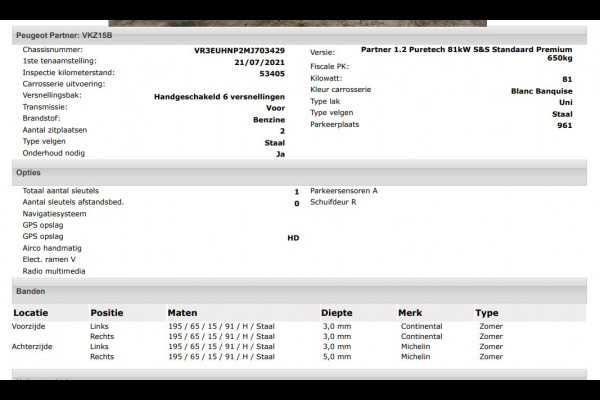Click the Navigatiesysteem option label
Viewport: 600px width, 400px height.
[55, 213]
